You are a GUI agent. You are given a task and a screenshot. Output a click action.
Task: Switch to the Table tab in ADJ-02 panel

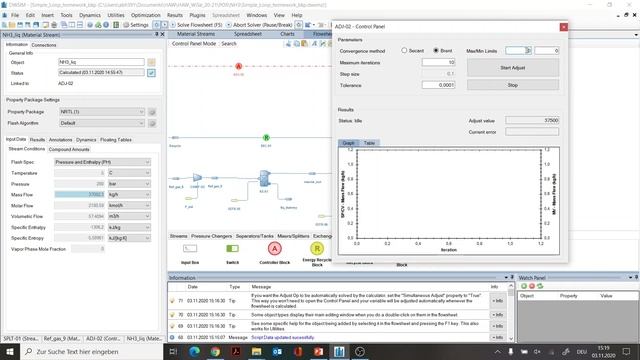coord(369,143)
